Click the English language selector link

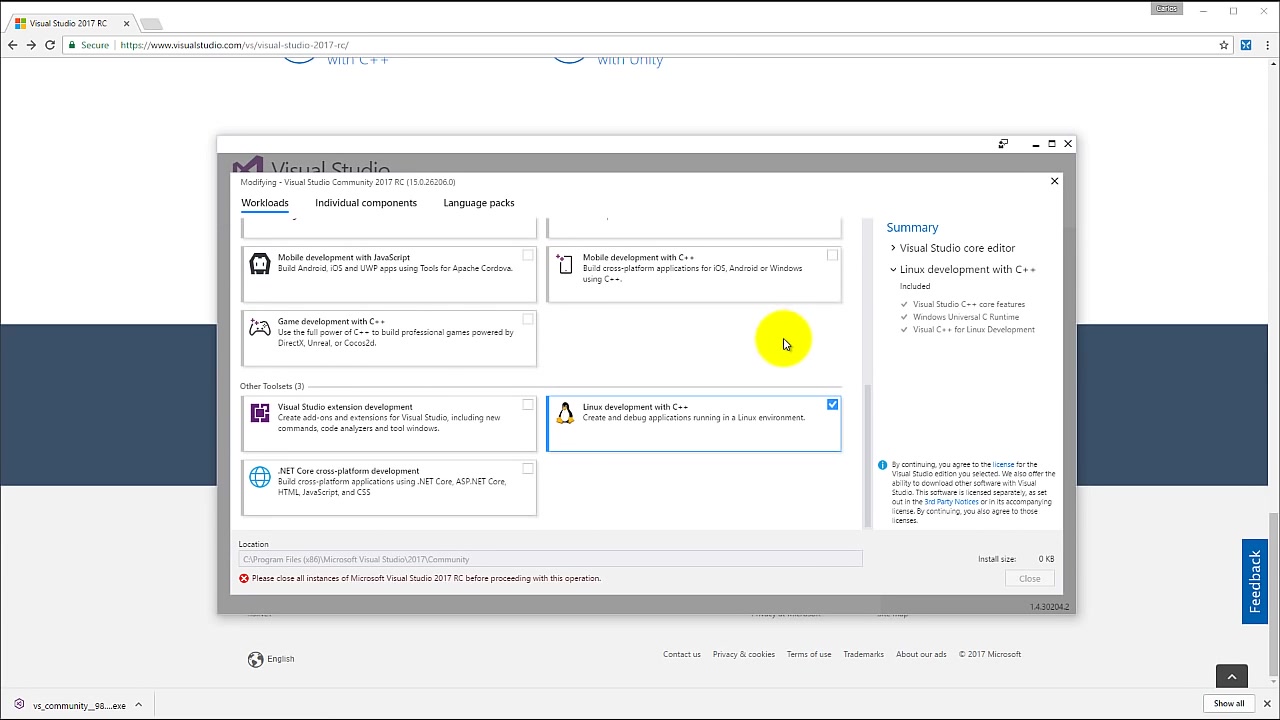[x=281, y=659]
